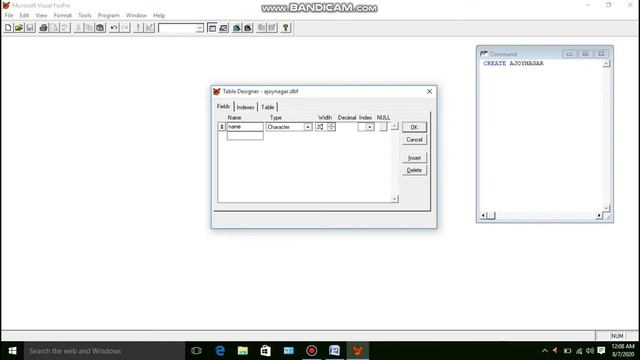Click the Save toolbar icon
Screen dimensions: 640x360
point(30,28)
